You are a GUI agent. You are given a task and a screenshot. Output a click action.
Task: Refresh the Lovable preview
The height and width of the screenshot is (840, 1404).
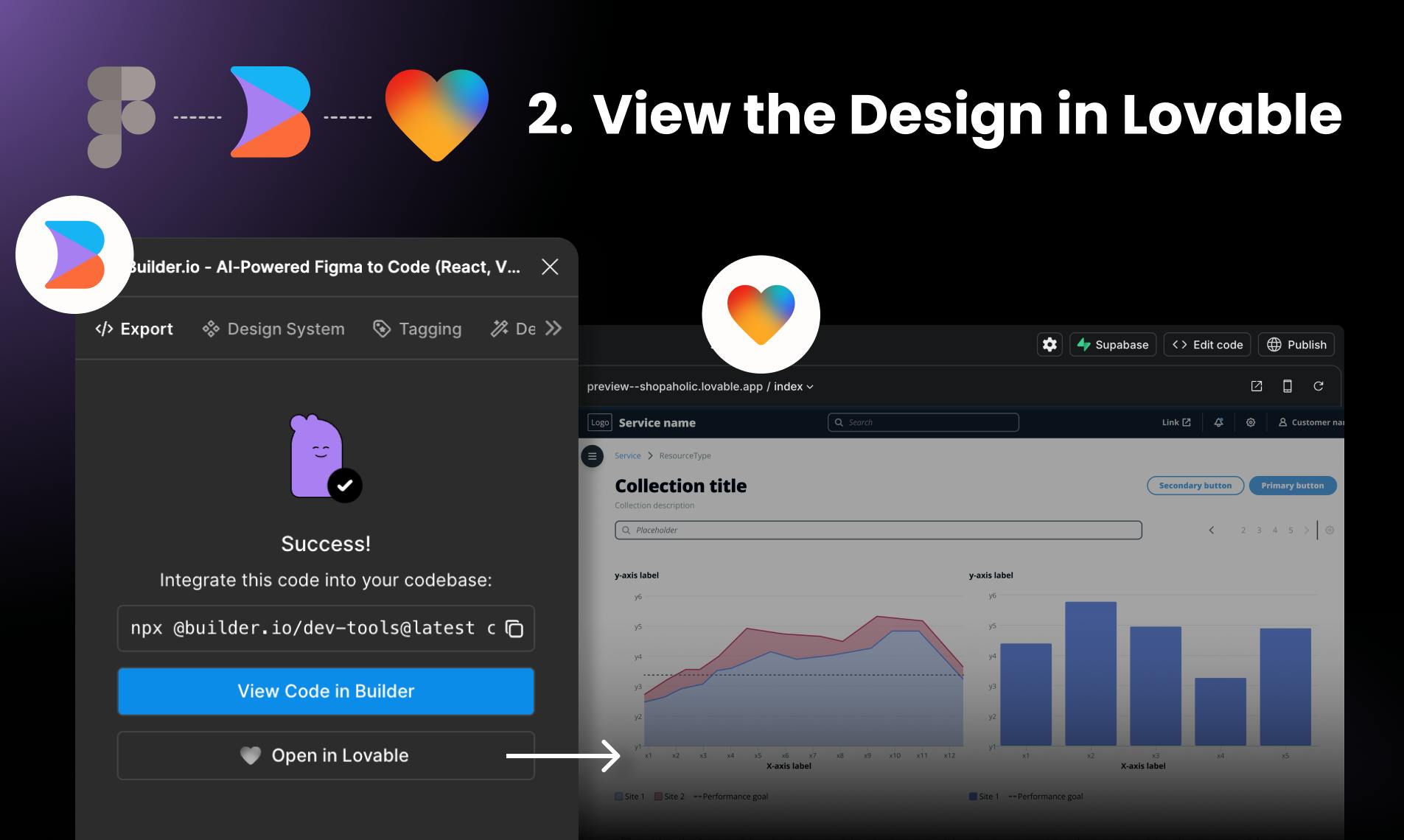pyautogui.click(x=1319, y=386)
